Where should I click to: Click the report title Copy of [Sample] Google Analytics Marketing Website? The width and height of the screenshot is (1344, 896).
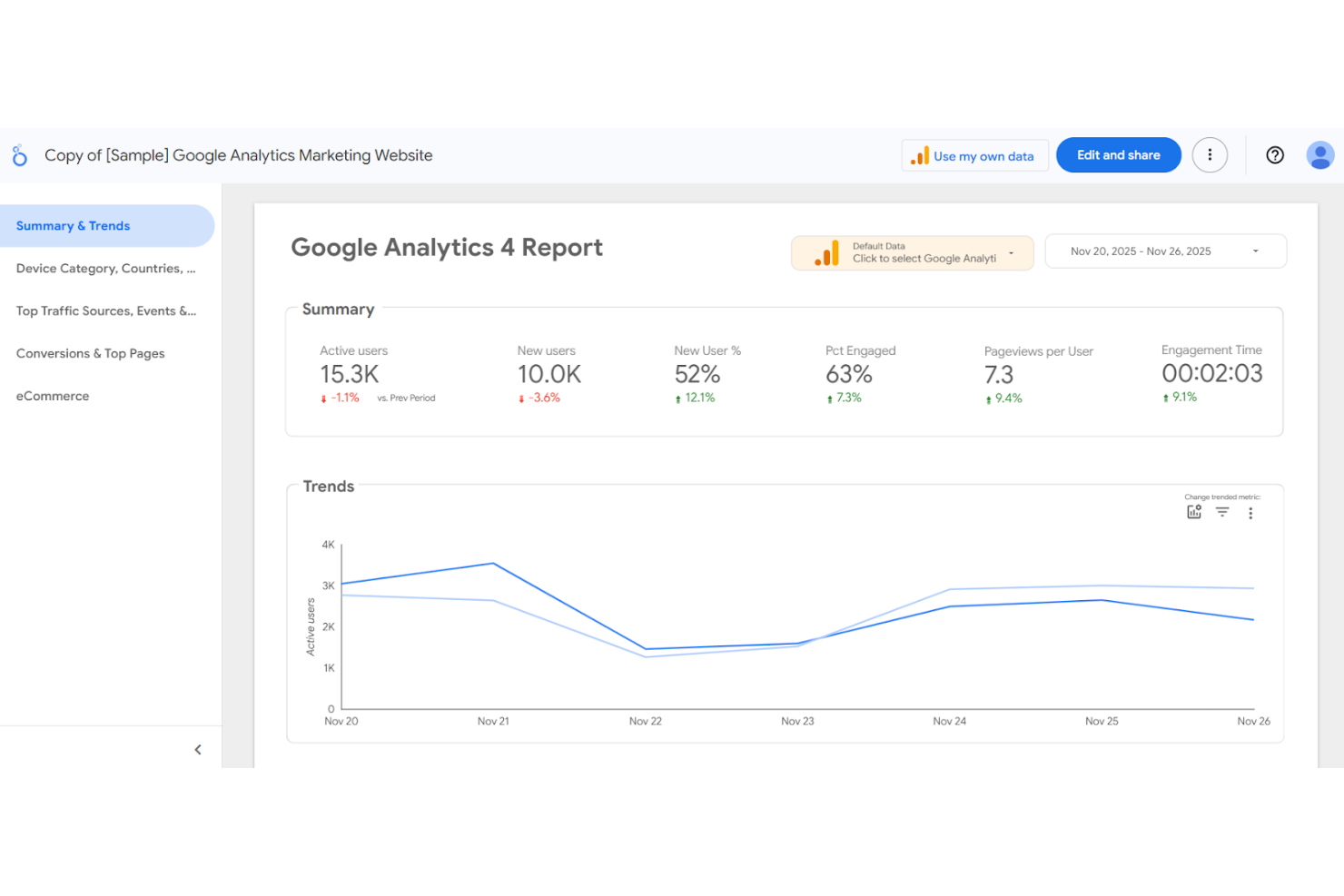(x=238, y=155)
